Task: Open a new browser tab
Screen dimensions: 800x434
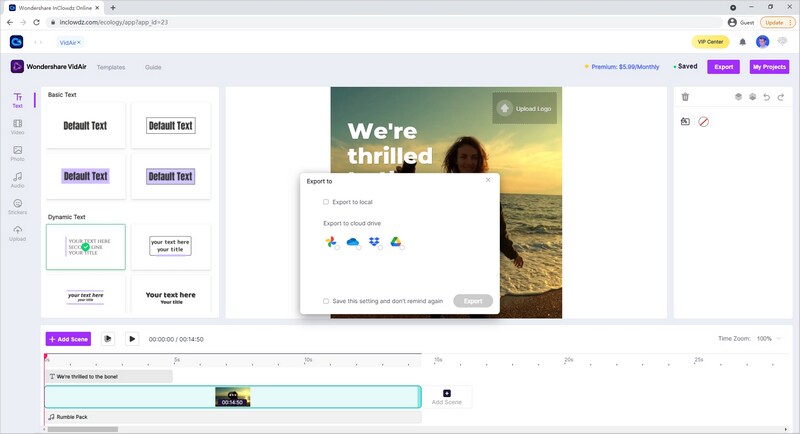Action: tap(113, 8)
